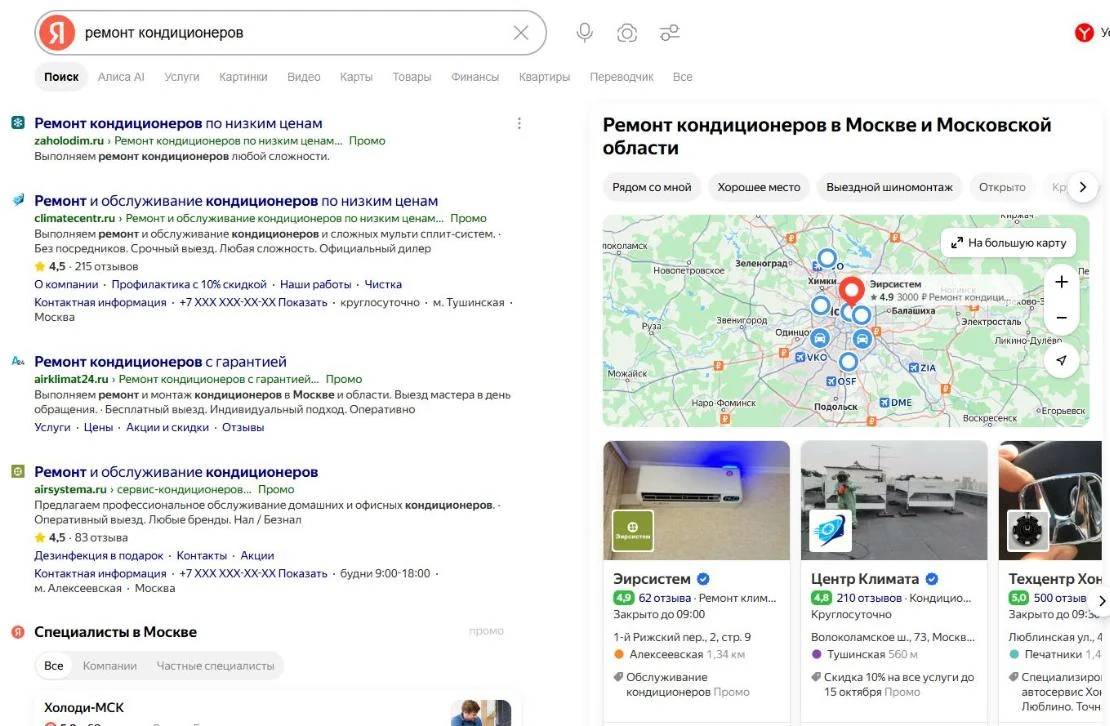Open Наши работы link
The width and height of the screenshot is (1110, 726).
[316, 284]
